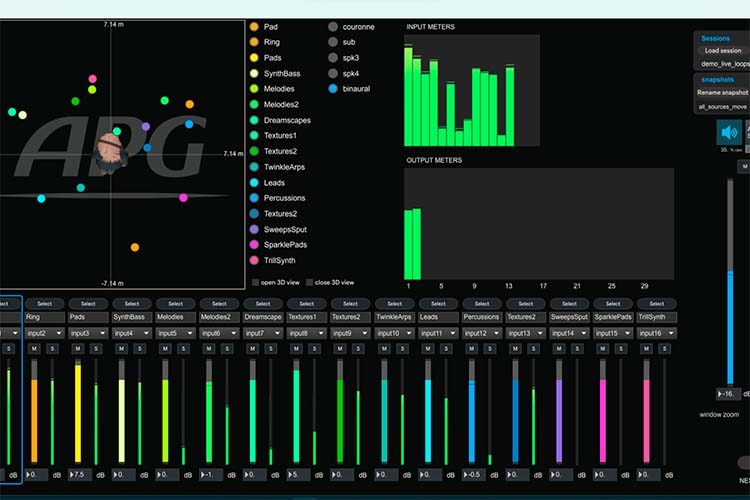This screenshot has width=750, height=500.
Task: Select the yellow Pads source dot
Action: pos(254,58)
